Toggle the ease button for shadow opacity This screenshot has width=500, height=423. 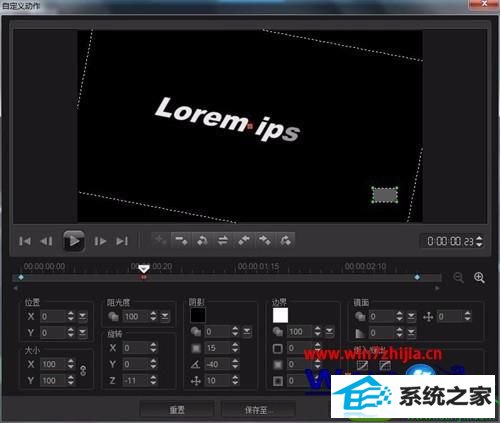247,332
